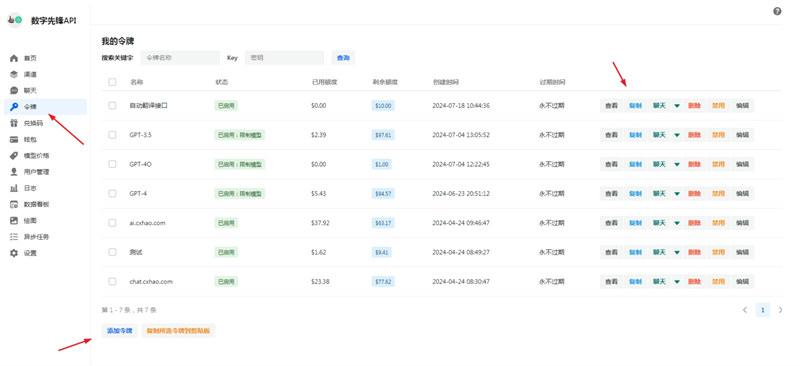The image size is (800, 366).
Task: Expand the 聊天 dropdown arrow for 自动翻译接口
Action: coord(677,106)
